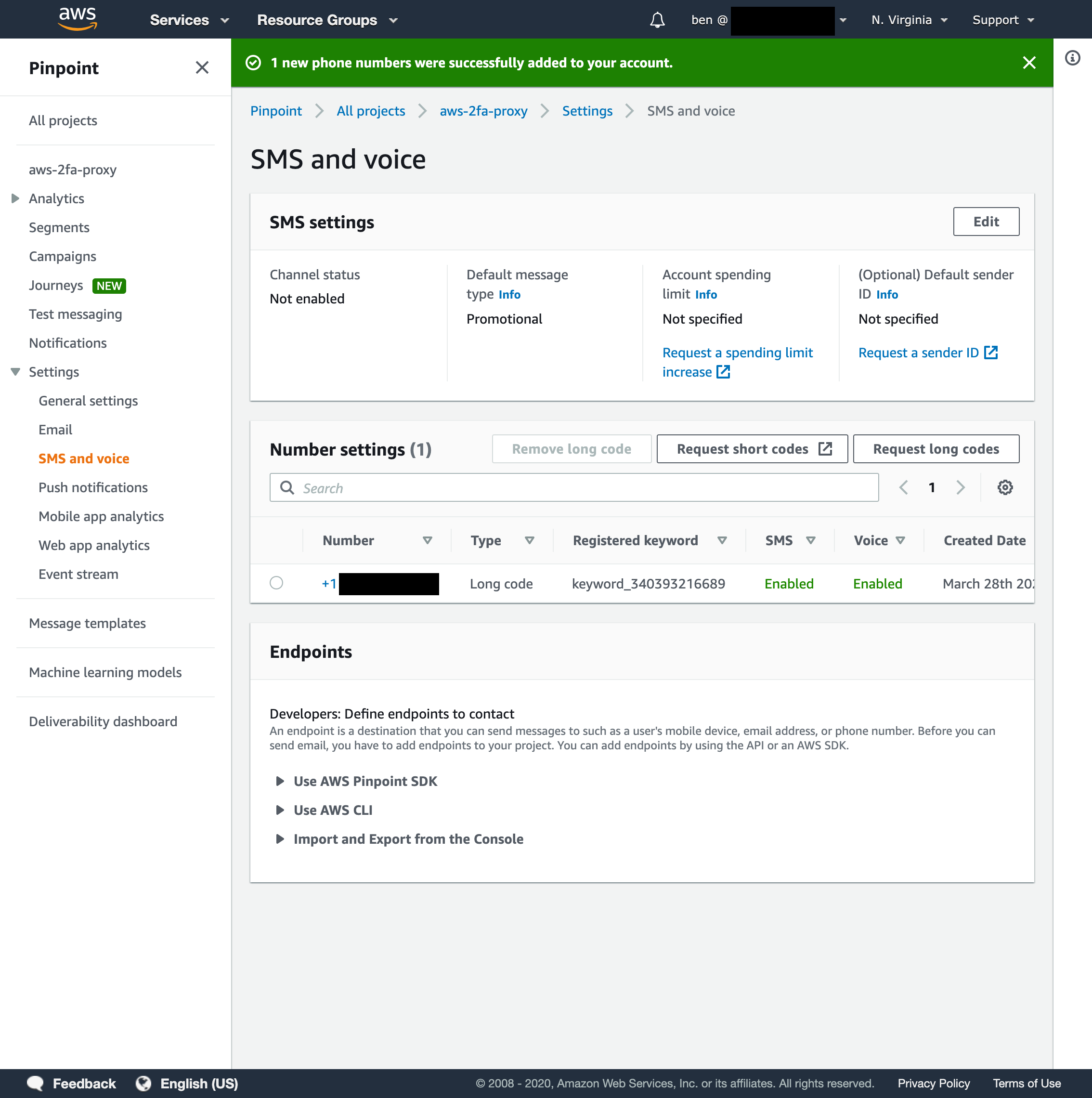Click the Feedback speech bubble icon
1092x1098 pixels.
(35, 1083)
